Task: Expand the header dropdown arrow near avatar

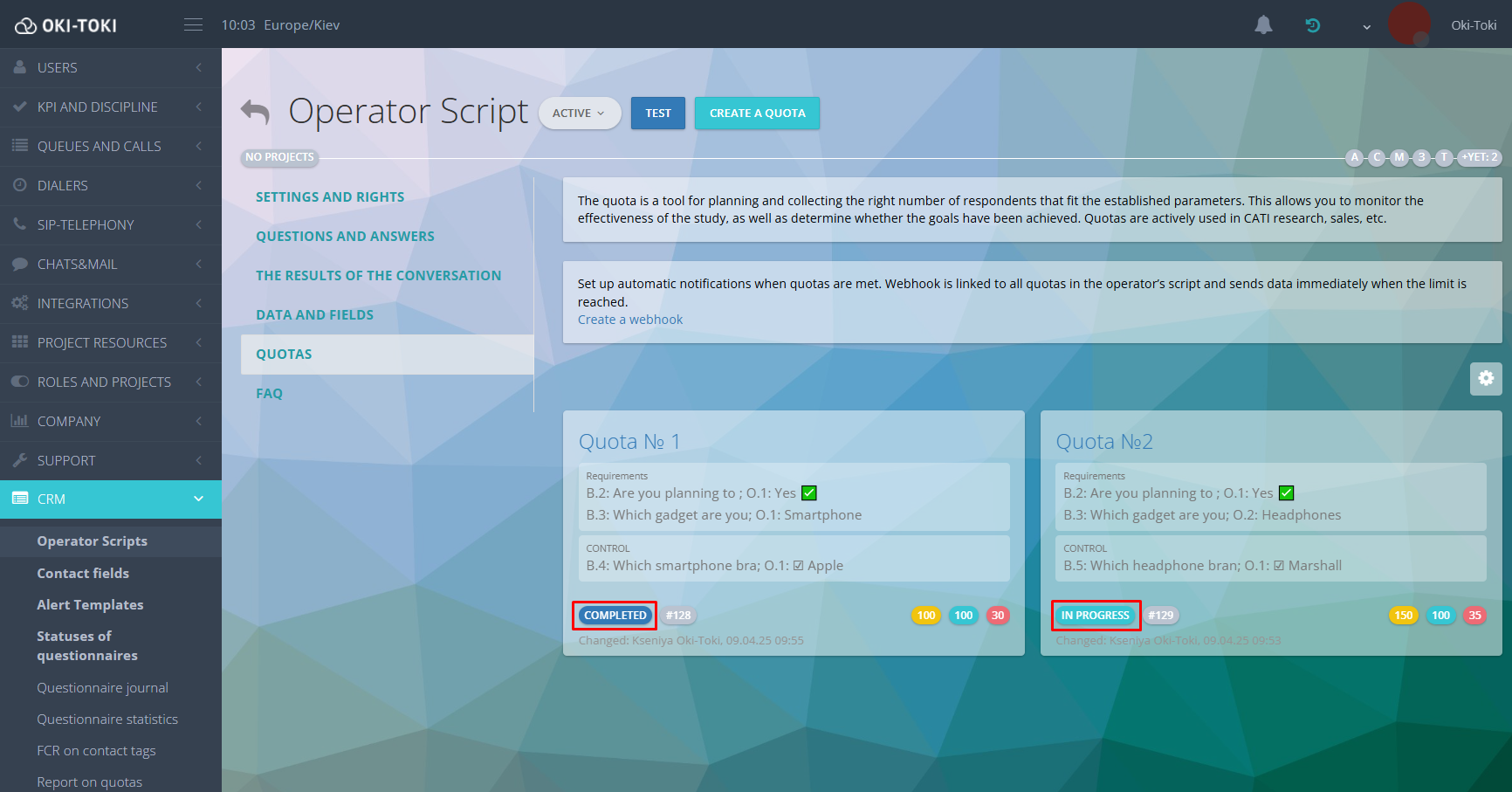Action: [1366, 26]
